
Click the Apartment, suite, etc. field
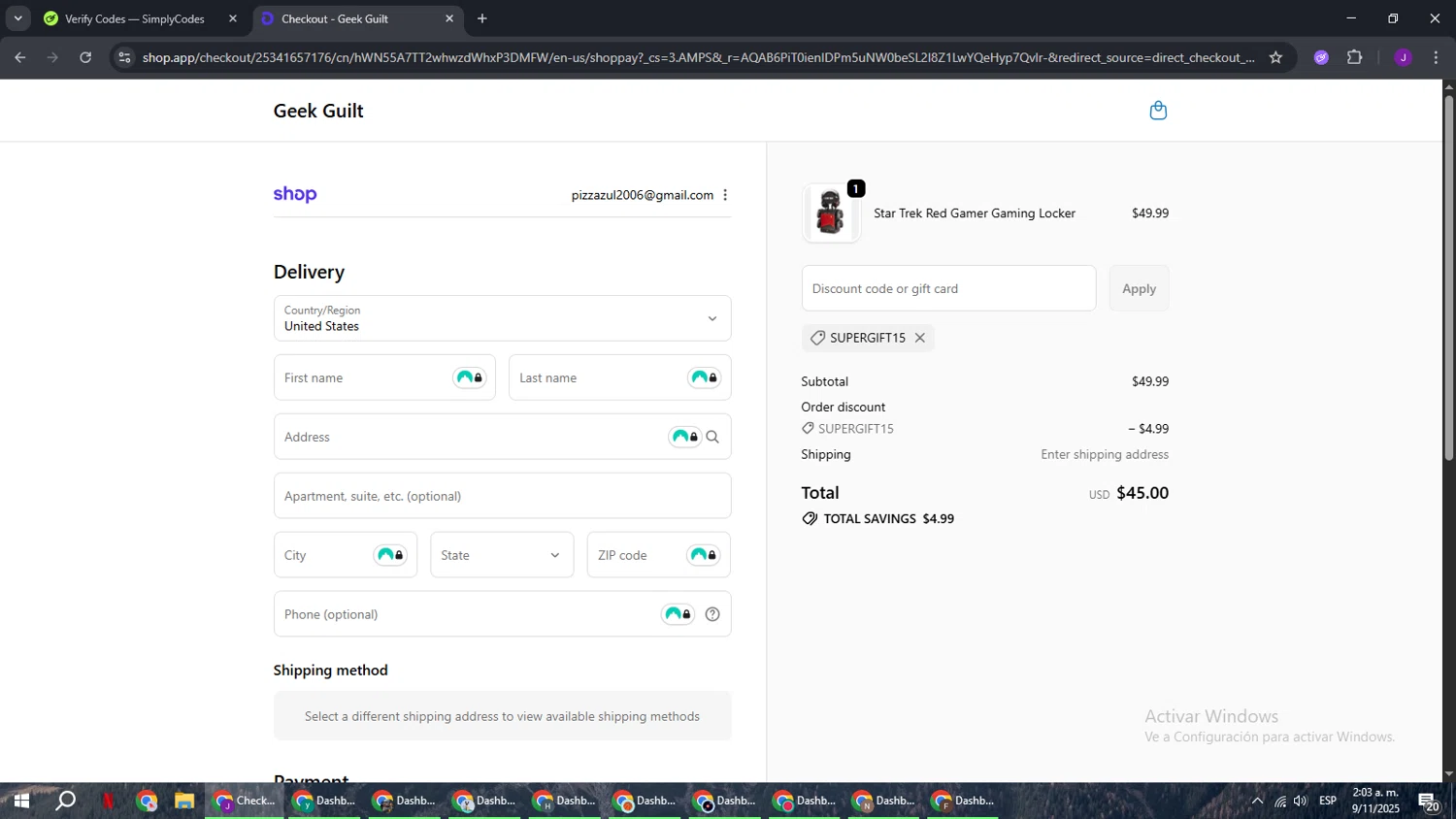coord(502,496)
